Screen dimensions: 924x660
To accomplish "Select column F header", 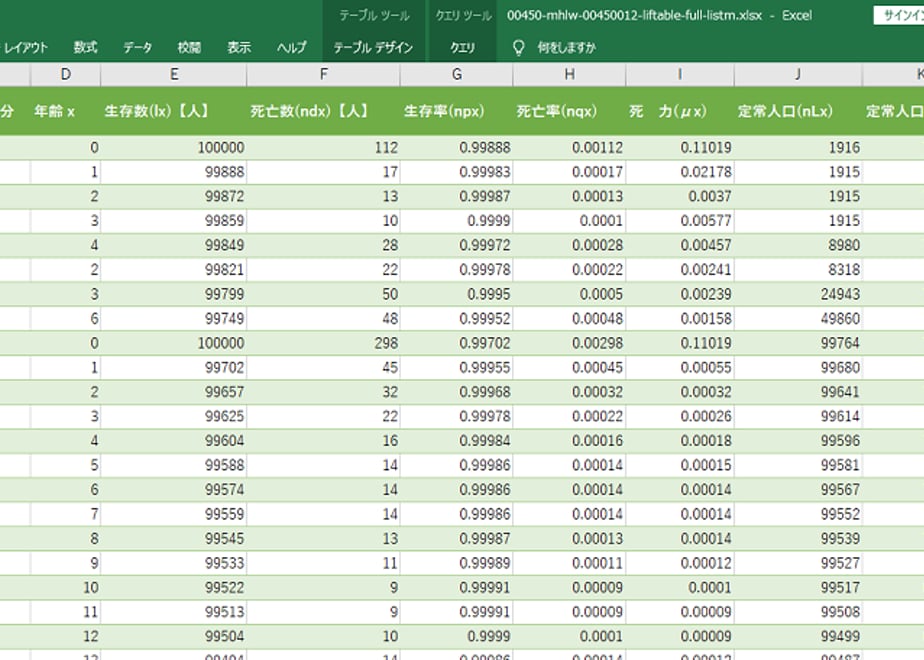I will pos(324,74).
